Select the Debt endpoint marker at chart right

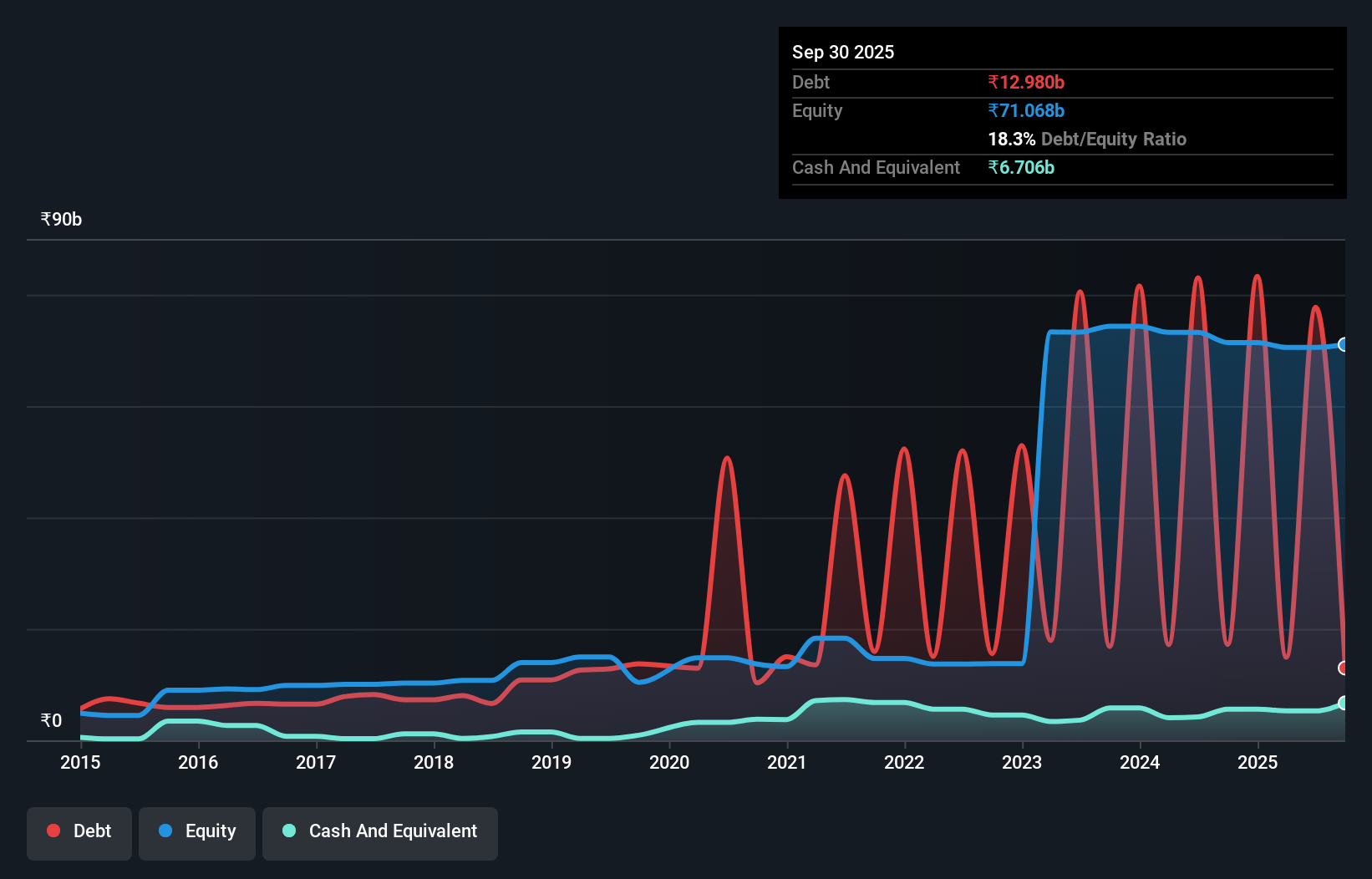click(x=1344, y=668)
